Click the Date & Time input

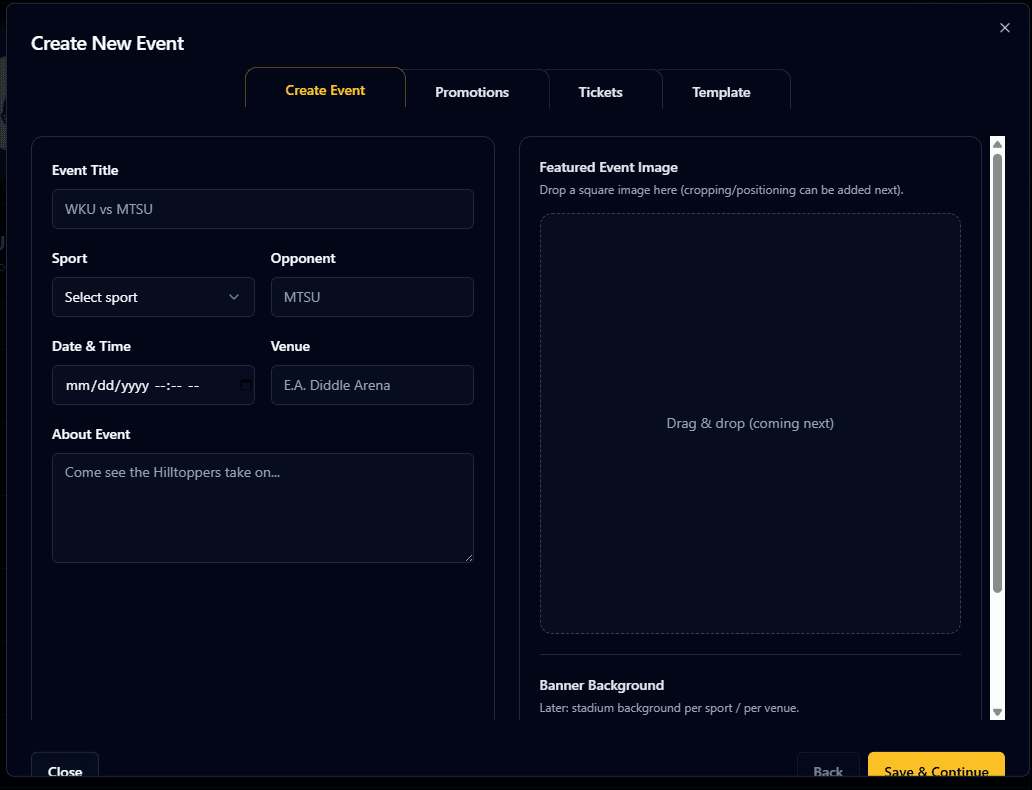click(140, 385)
